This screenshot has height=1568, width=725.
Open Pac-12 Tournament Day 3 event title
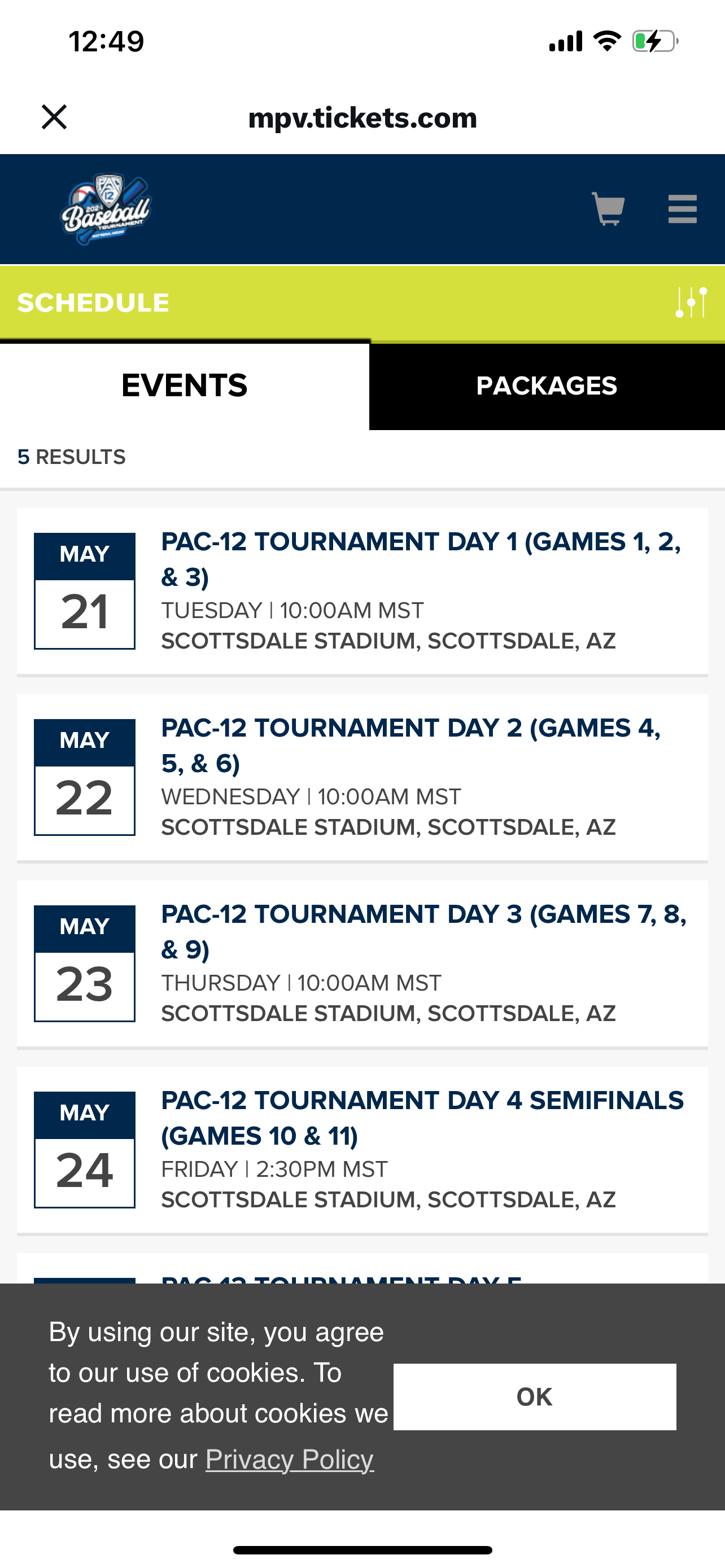point(423,931)
